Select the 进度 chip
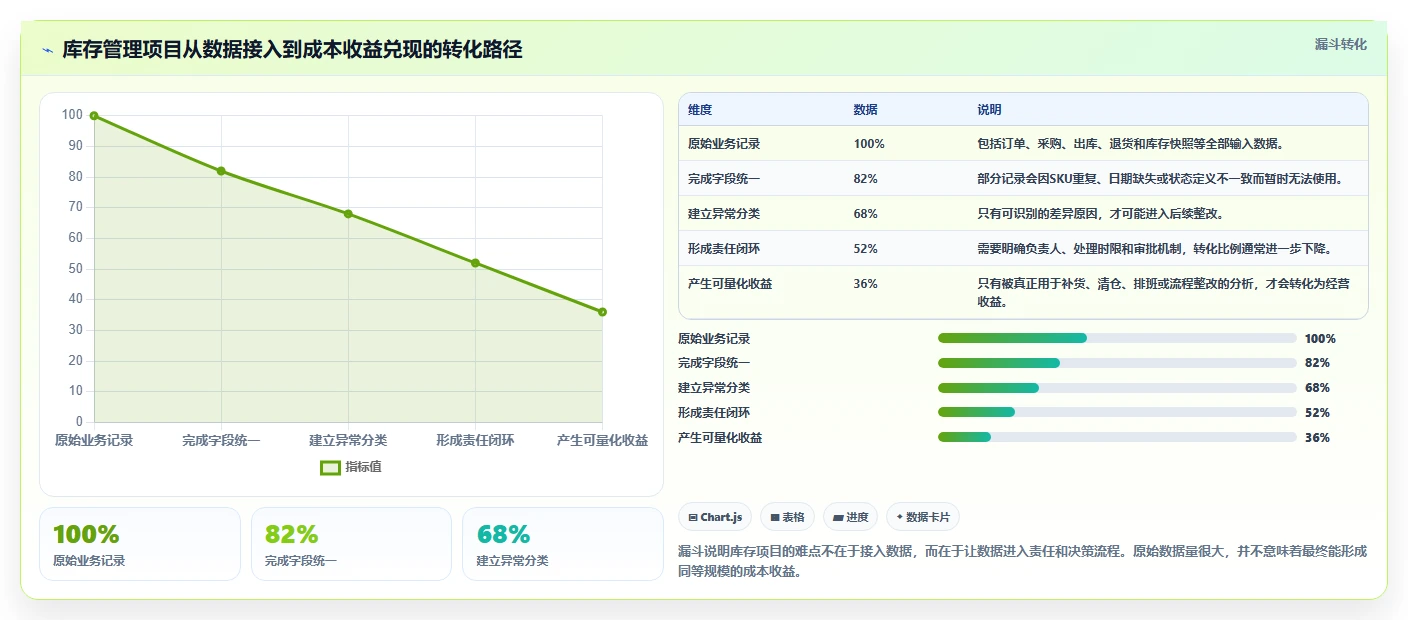Image resolution: width=1408 pixels, height=620 pixels. click(x=850, y=517)
